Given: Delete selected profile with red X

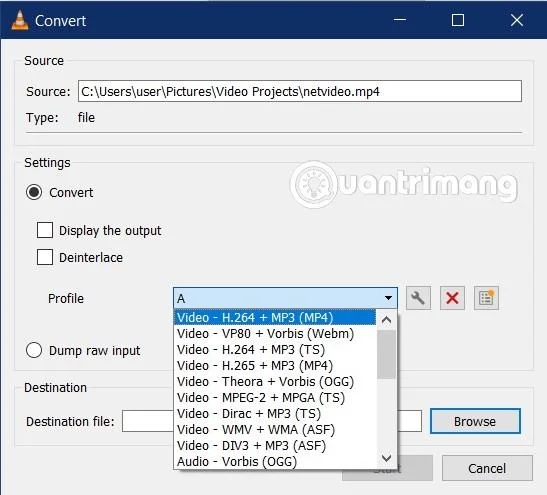Looking at the screenshot, I should click(452, 298).
